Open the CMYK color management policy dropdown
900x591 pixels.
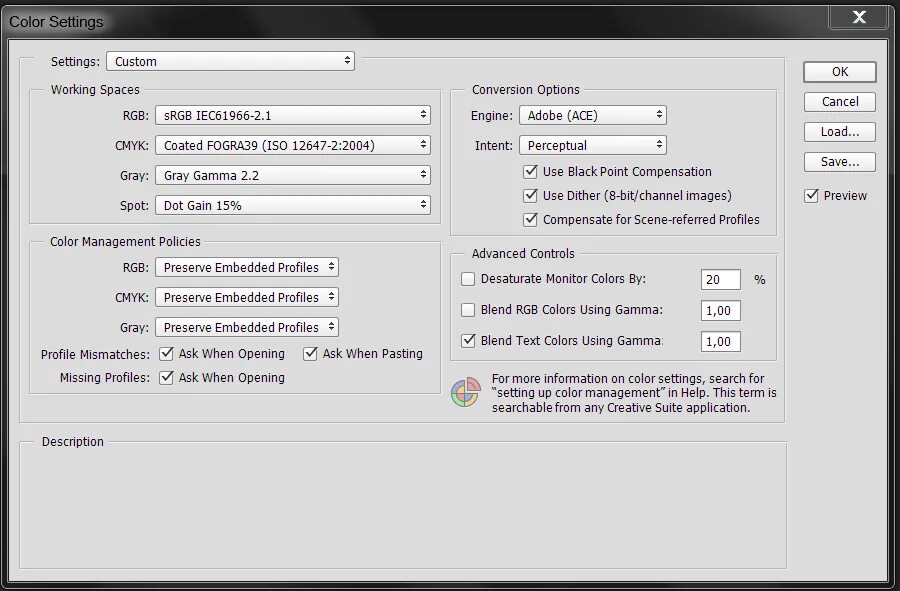[247, 297]
